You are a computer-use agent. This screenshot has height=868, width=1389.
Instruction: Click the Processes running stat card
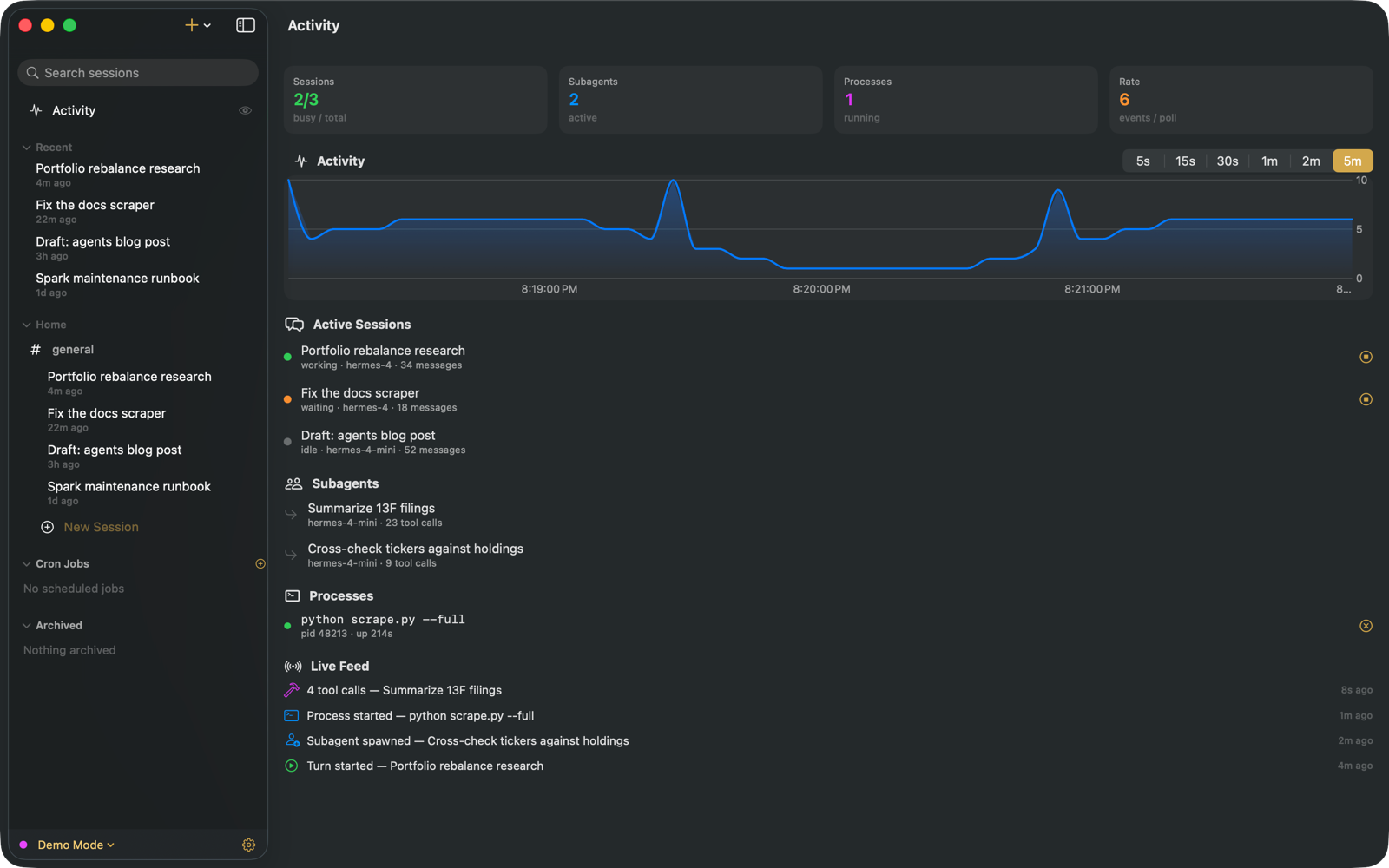965,100
